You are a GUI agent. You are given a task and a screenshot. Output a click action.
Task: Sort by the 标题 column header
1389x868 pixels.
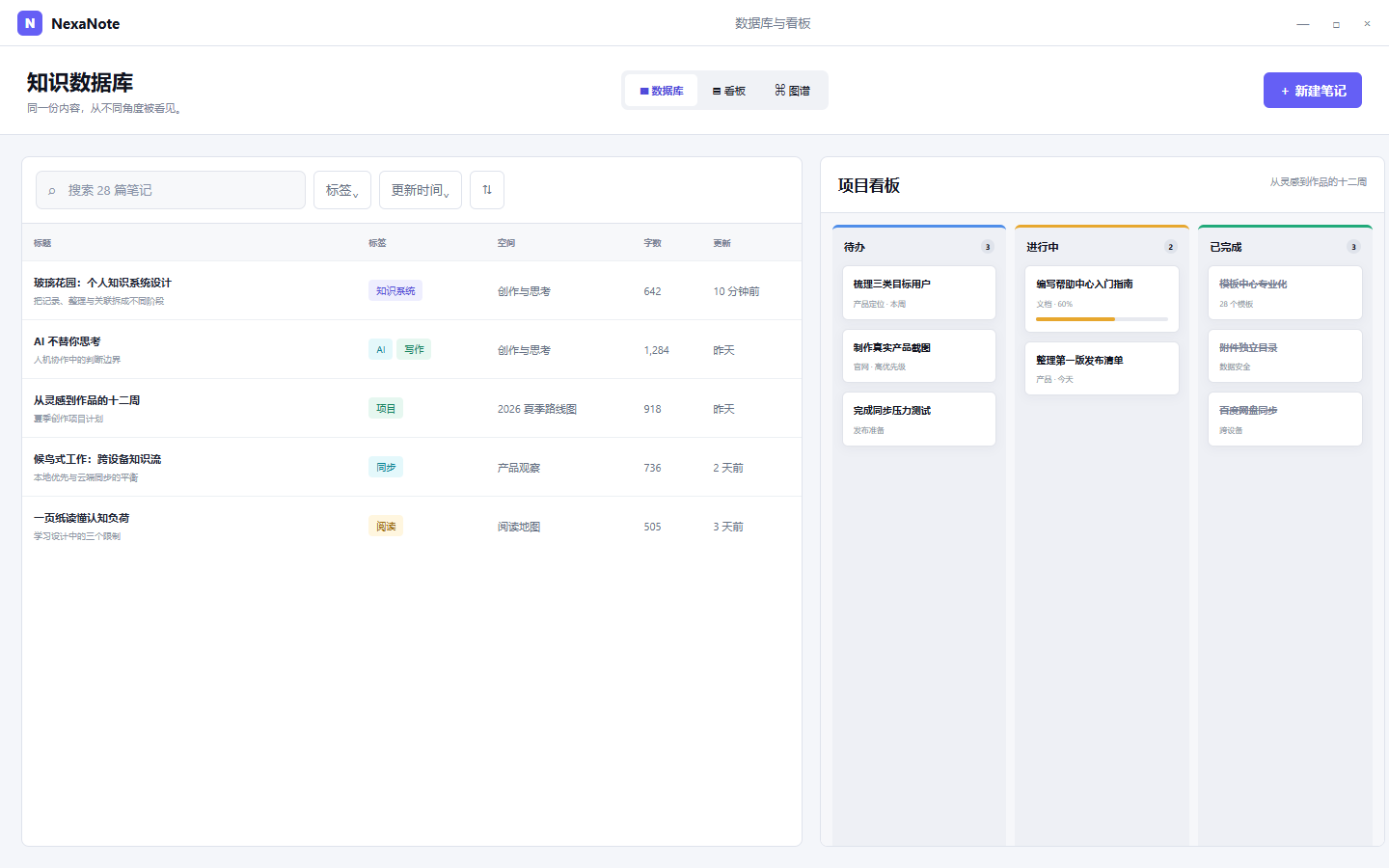[x=42, y=243]
